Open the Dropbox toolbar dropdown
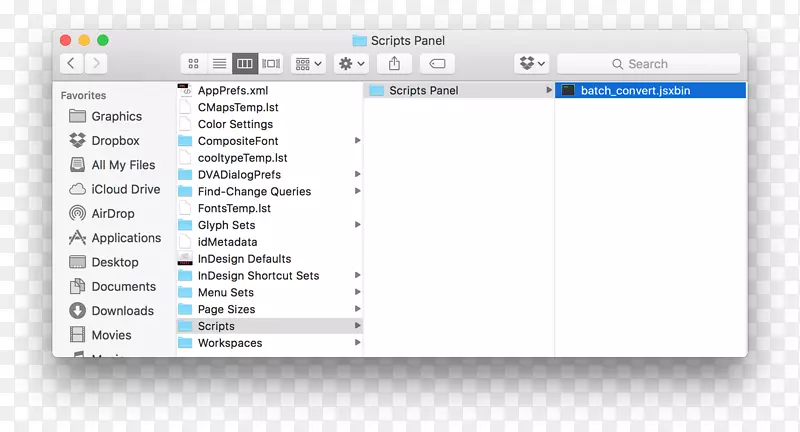The width and height of the screenshot is (800, 432). click(x=532, y=64)
